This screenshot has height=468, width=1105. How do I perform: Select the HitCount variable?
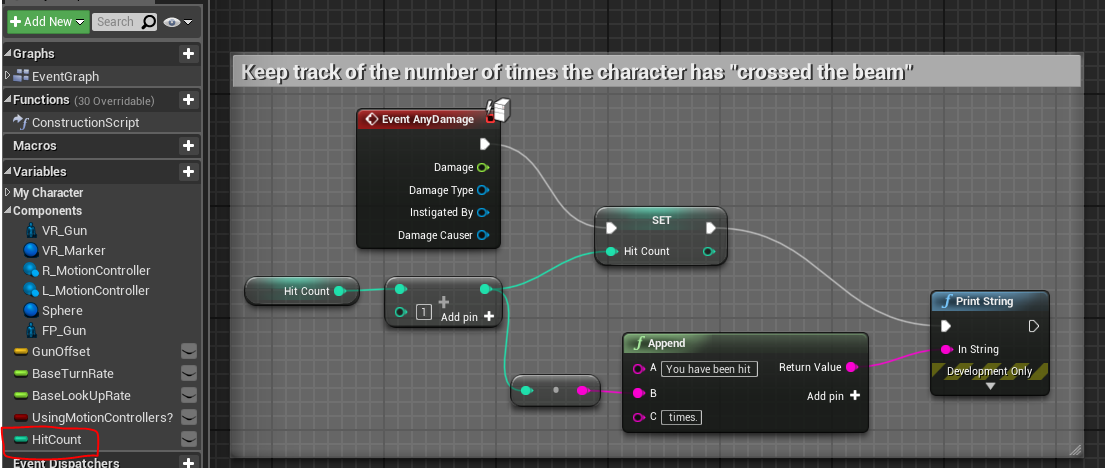click(x=56, y=439)
